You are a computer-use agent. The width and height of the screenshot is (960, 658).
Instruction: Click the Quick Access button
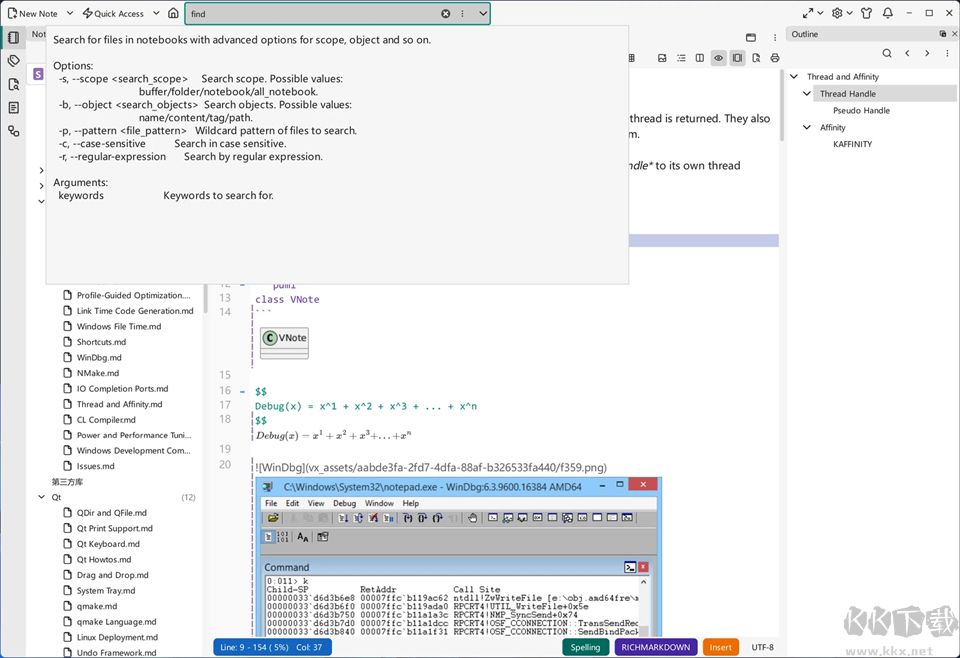tap(113, 13)
